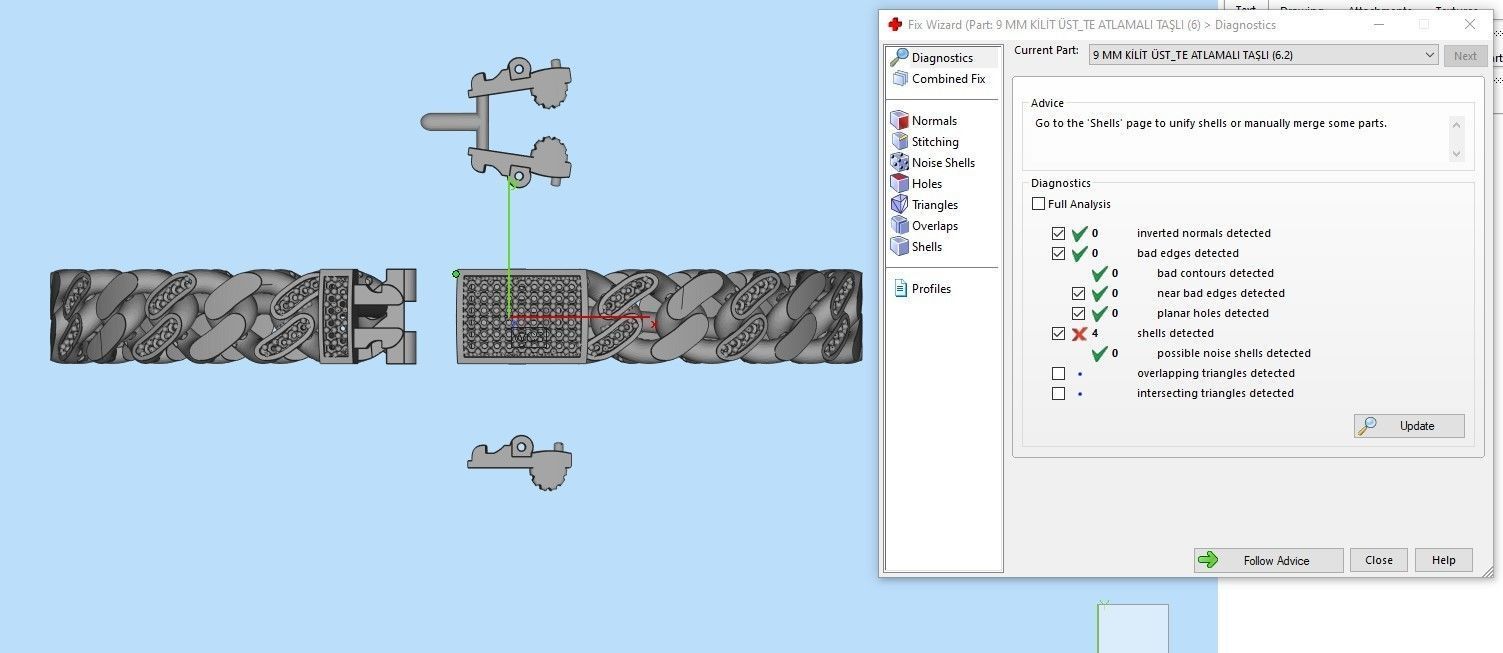Screen dimensions: 1503x653
Task: Click green checkmark beside inverted normals detected
Action: click(1079, 234)
